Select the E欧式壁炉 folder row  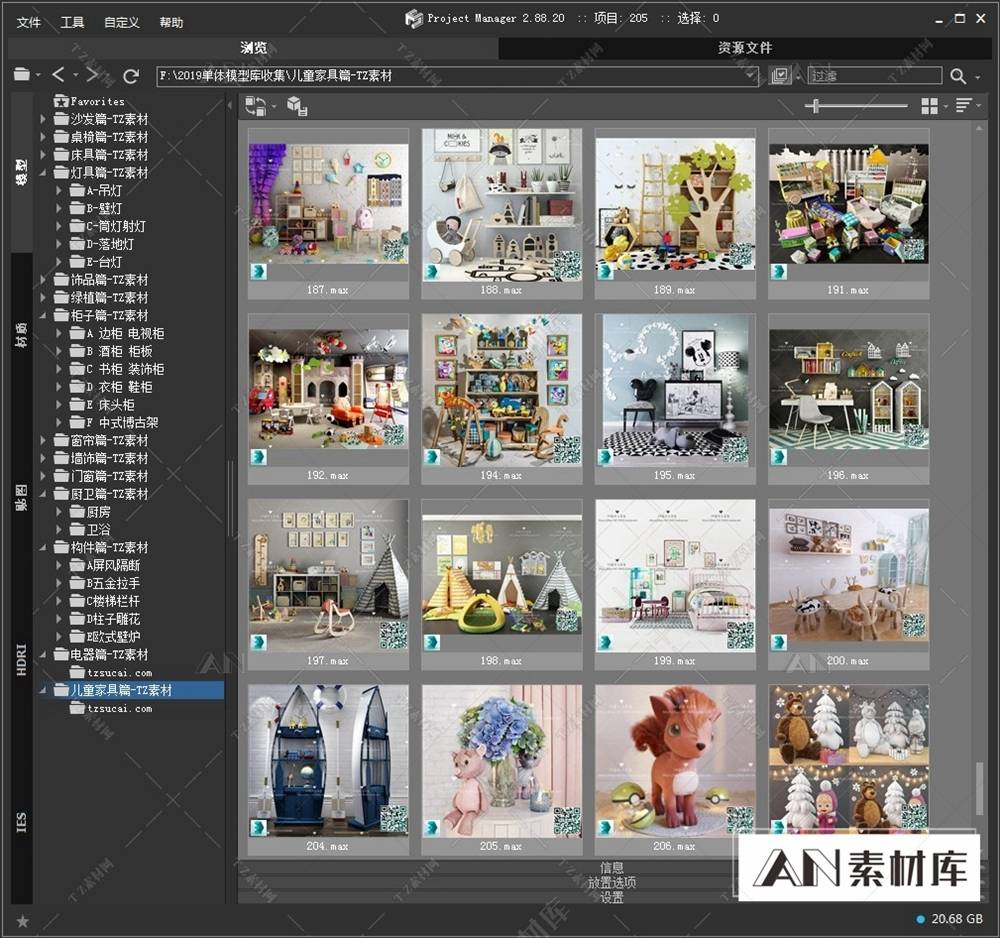tap(113, 636)
